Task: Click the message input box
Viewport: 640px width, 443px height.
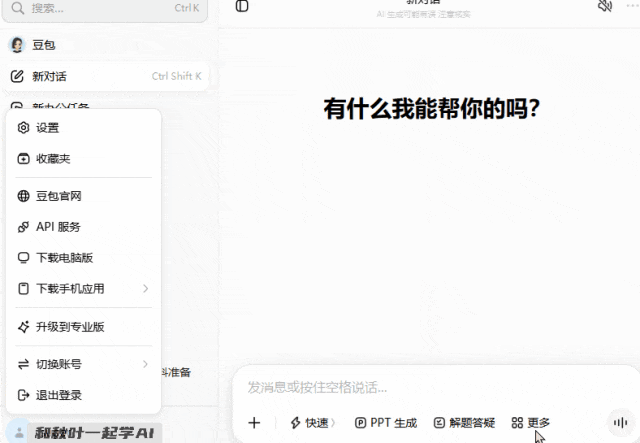Action: pyautogui.click(x=437, y=387)
